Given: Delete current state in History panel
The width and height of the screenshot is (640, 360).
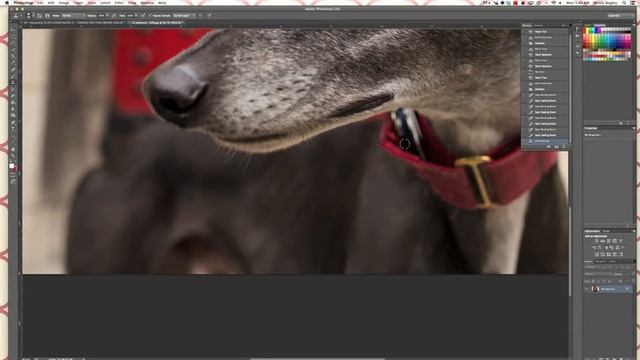Looking at the screenshot, I should coord(564,147).
